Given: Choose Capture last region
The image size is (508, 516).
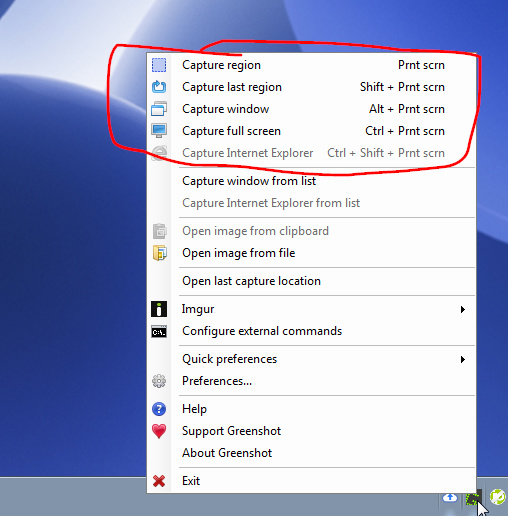Looking at the screenshot, I should (311, 87).
